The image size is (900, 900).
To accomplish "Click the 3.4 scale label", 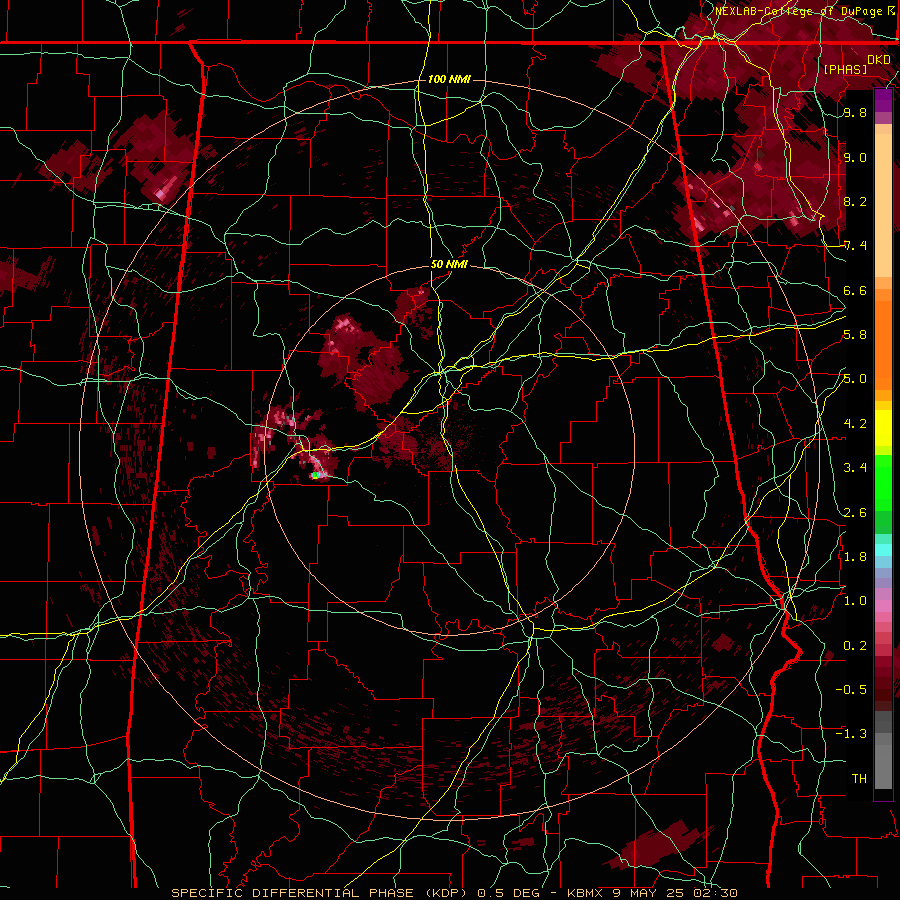I will click(855, 468).
